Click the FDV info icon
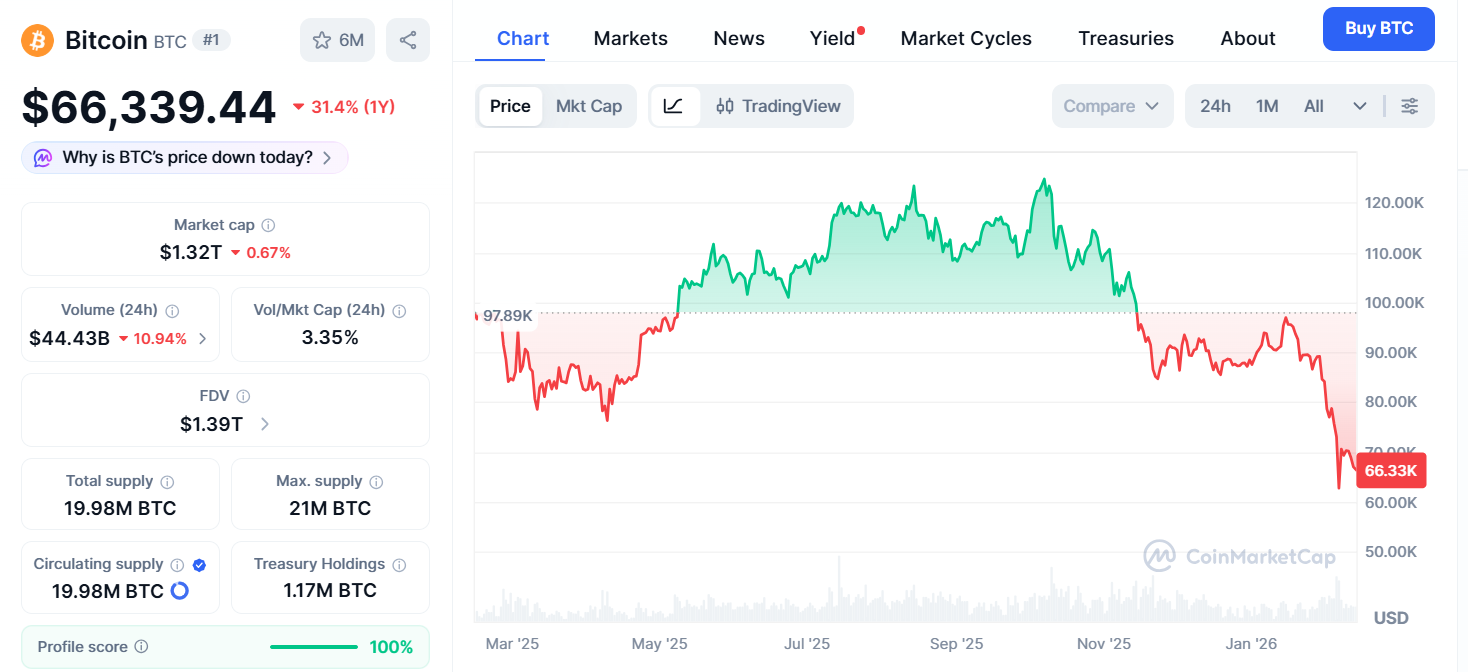 [243, 397]
